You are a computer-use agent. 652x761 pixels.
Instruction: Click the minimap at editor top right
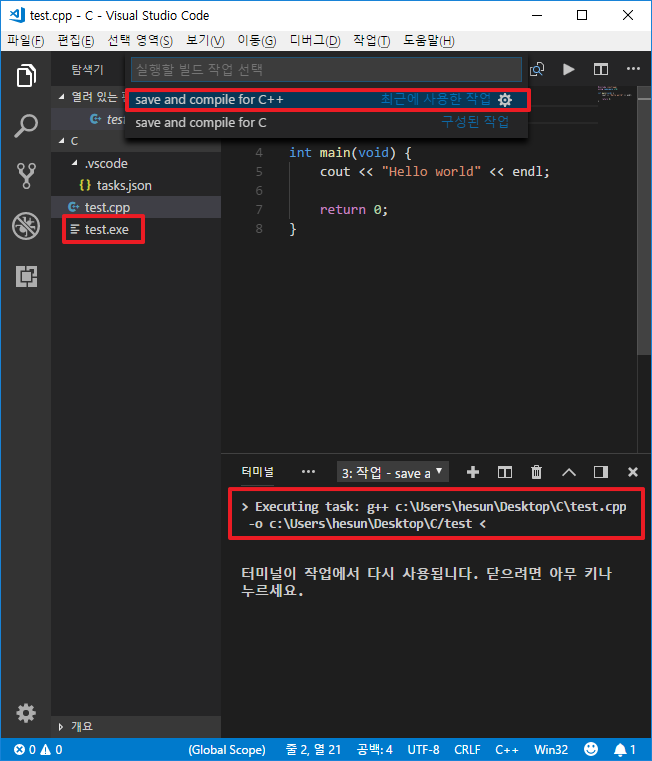(614, 94)
